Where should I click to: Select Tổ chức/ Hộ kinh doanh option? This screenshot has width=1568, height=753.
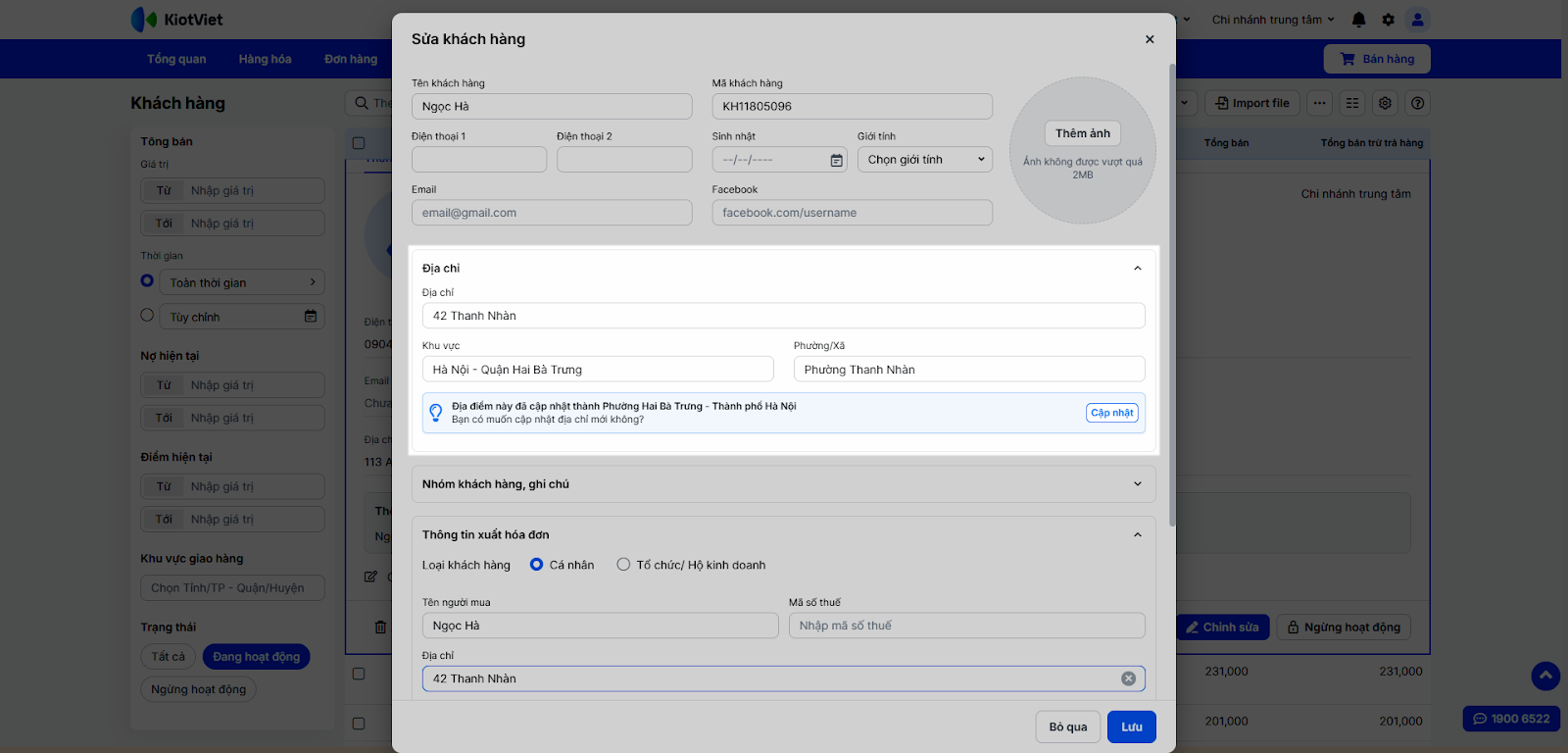coord(623,565)
